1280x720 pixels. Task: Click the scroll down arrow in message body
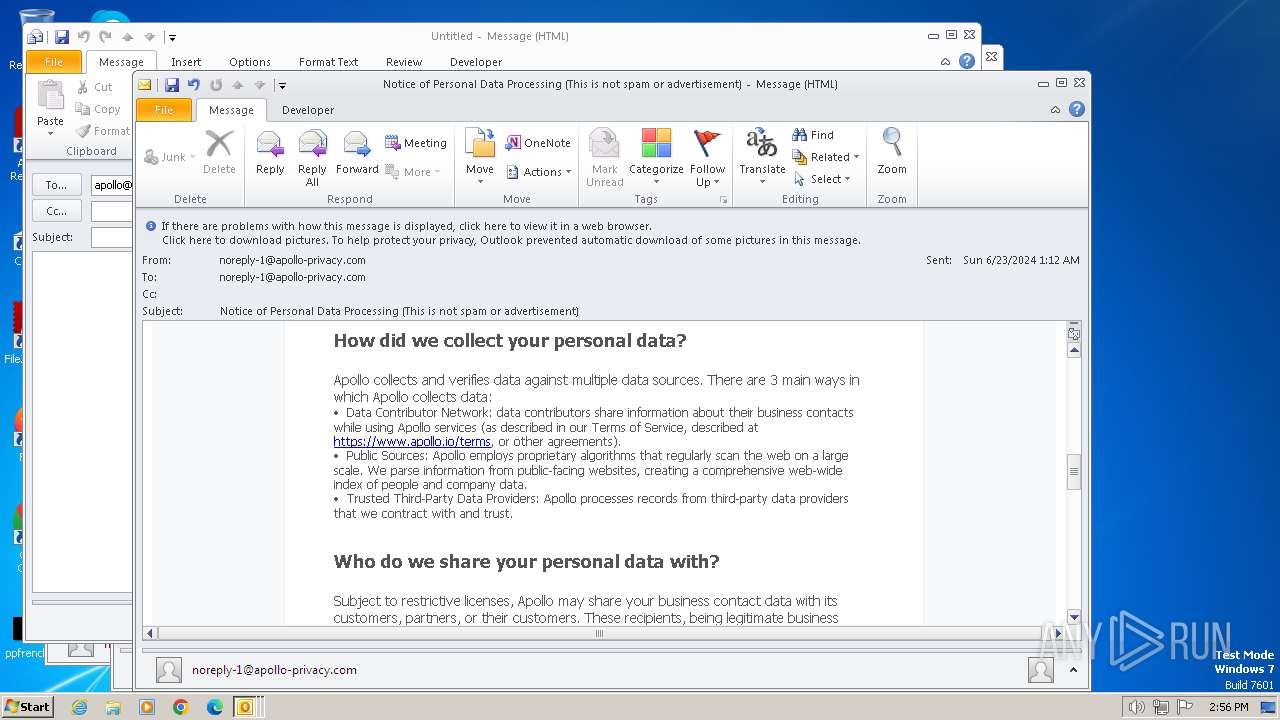click(x=1074, y=617)
